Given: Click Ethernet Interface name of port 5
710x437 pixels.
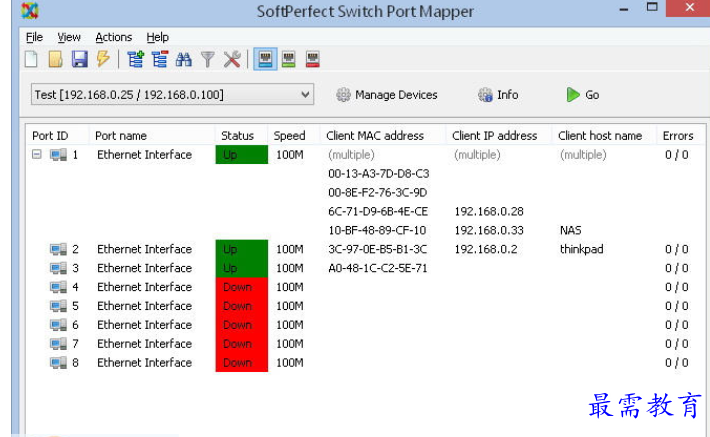Looking at the screenshot, I should point(144,306).
